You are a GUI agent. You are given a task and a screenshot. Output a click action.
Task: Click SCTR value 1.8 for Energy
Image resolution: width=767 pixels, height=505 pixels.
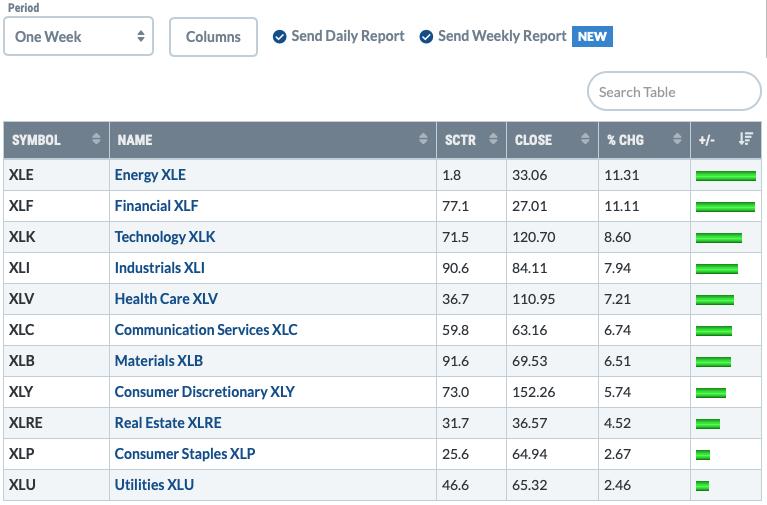click(x=451, y=175)
